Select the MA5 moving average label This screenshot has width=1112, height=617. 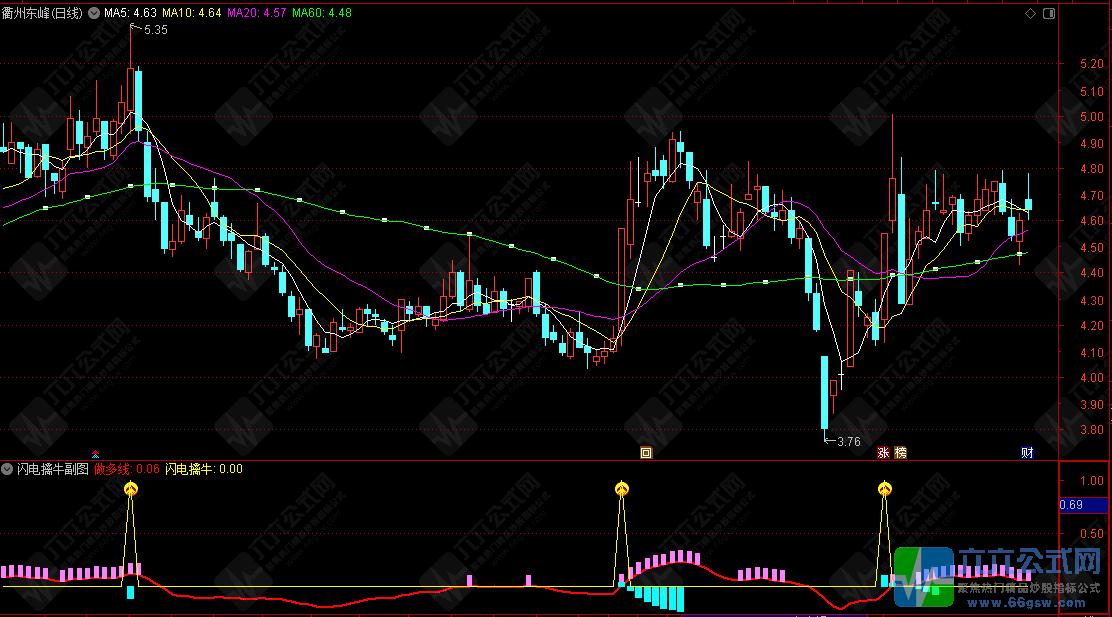coord(130,13)
